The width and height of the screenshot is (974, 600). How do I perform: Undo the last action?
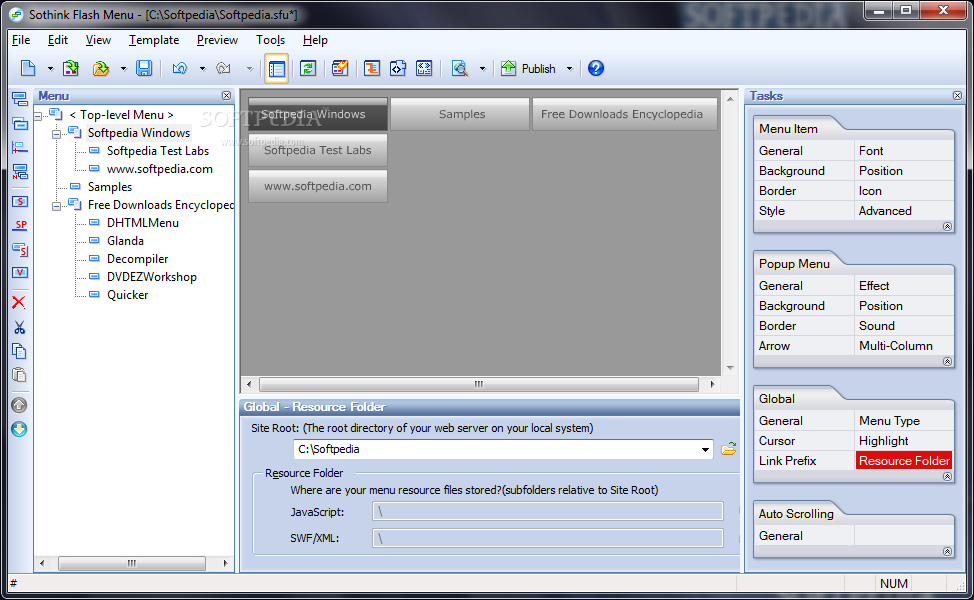click(180, 68)
